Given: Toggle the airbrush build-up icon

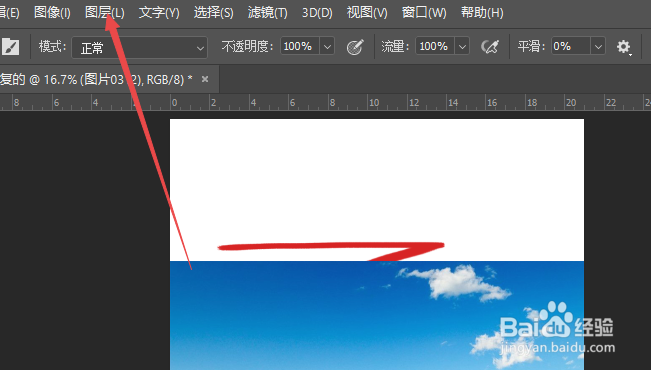Looking at the screenshot, I should click(x=490, y=47).
